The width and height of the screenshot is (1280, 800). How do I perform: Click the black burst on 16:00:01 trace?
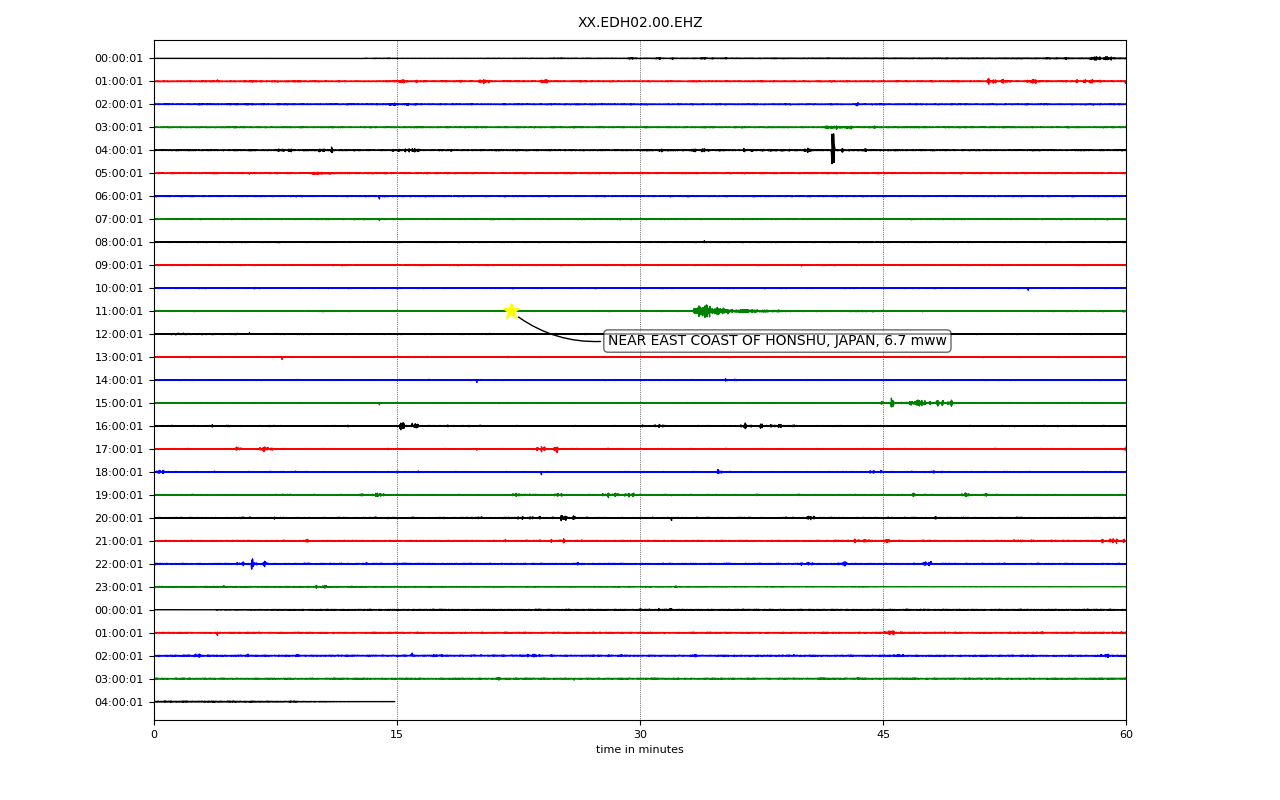[408, 426]
